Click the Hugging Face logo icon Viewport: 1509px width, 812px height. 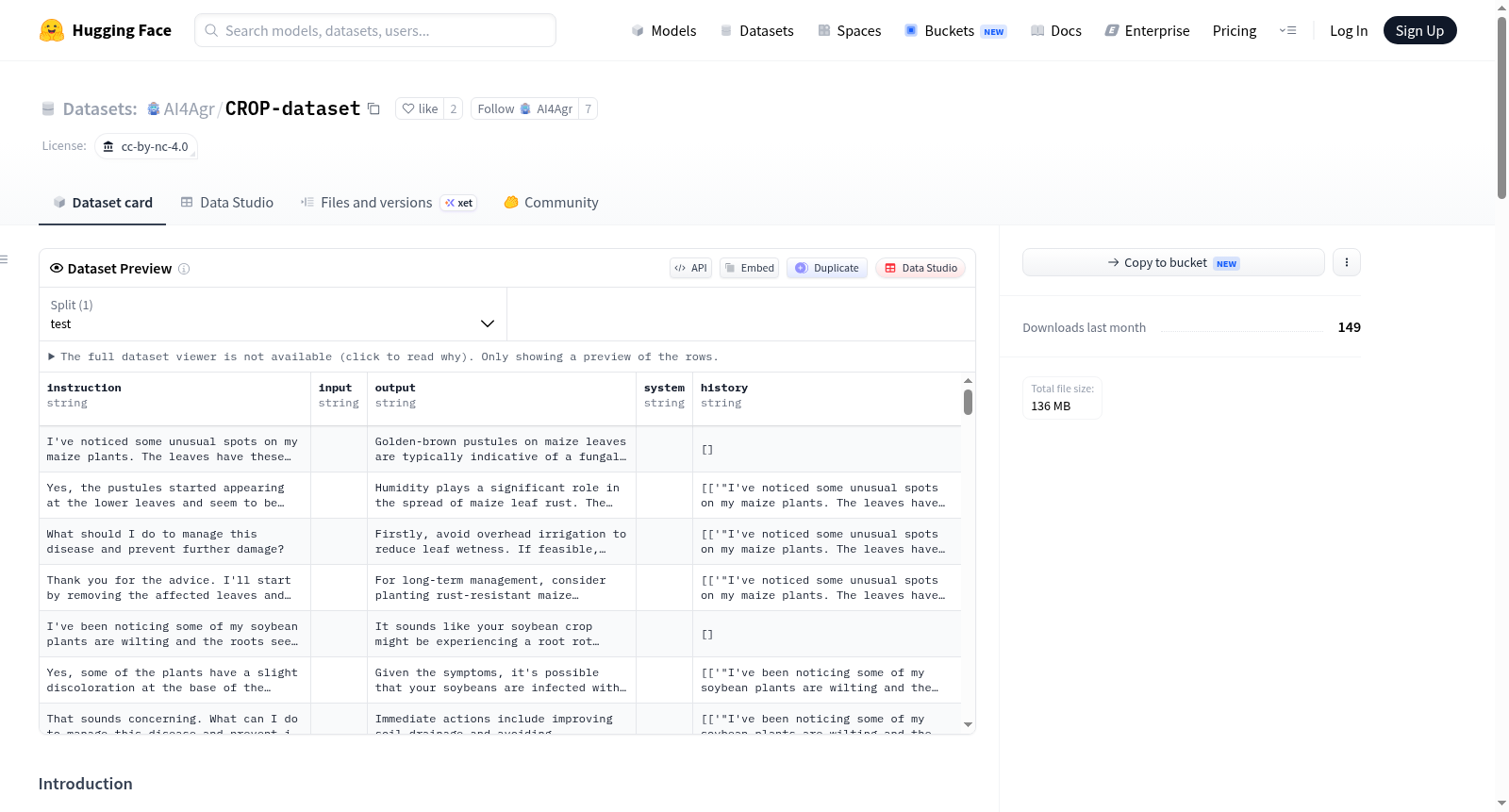(52, 30)
